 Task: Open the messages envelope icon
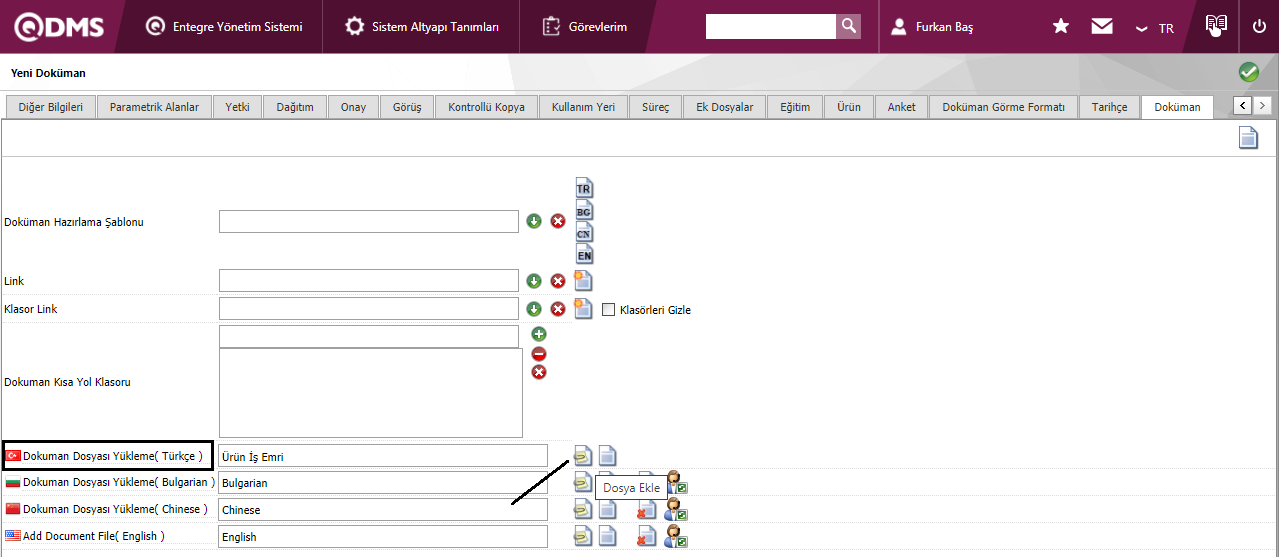point(1102,27)
